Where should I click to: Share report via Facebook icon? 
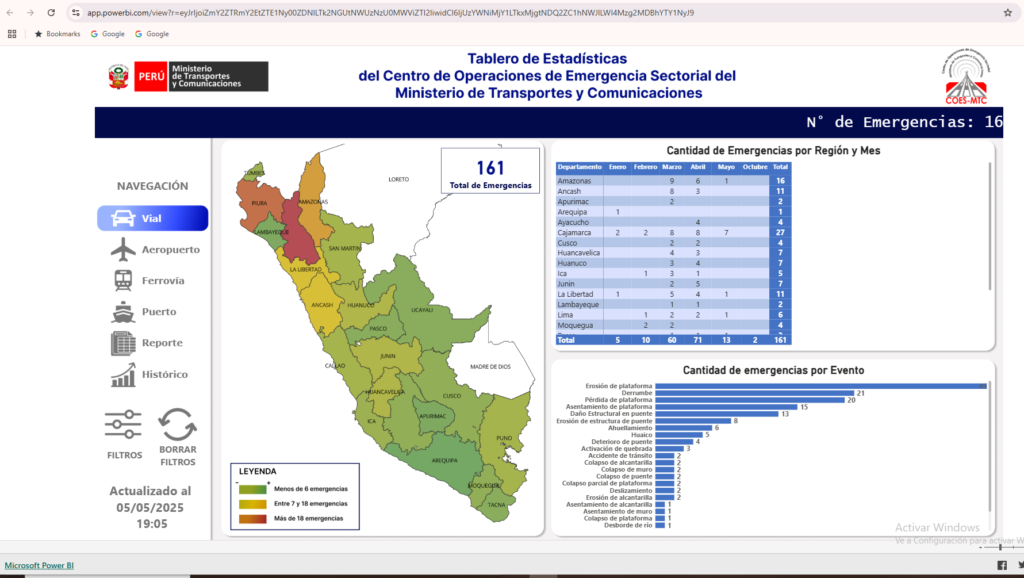1002,565
